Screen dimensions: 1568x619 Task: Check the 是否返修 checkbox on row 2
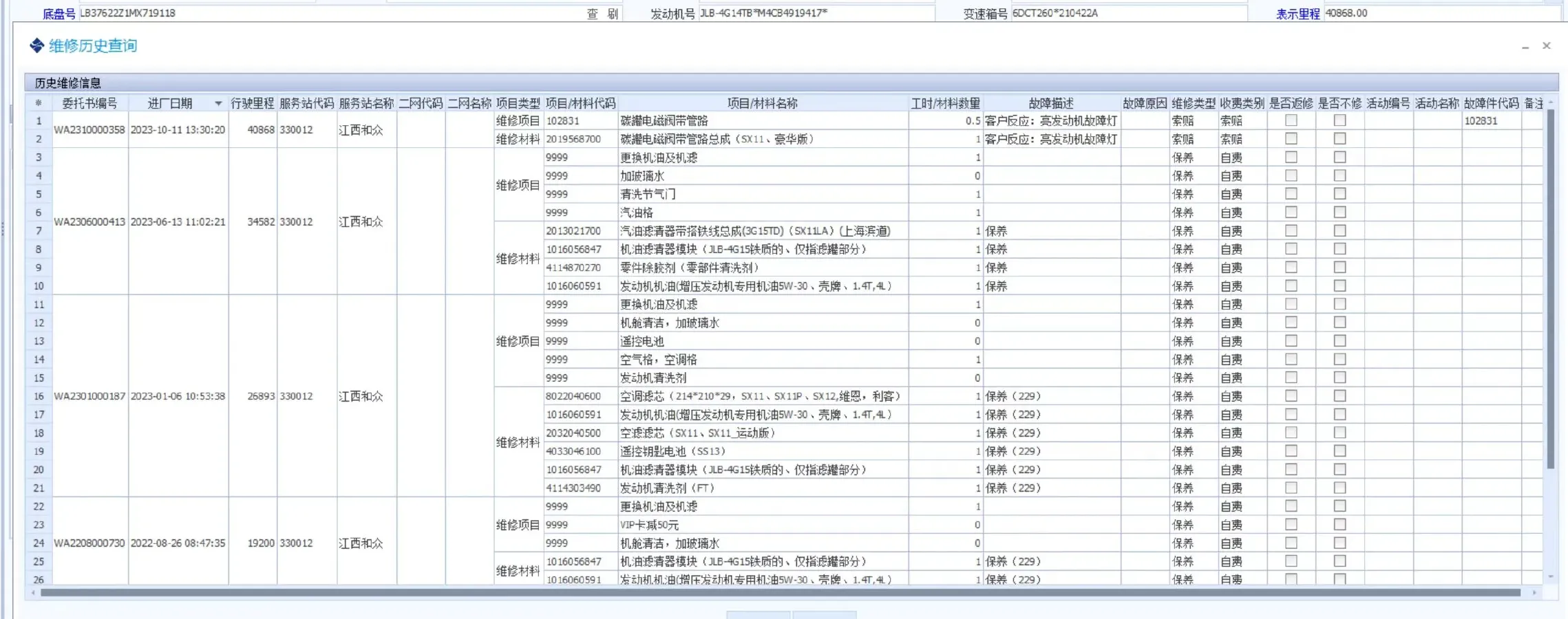1293,139
